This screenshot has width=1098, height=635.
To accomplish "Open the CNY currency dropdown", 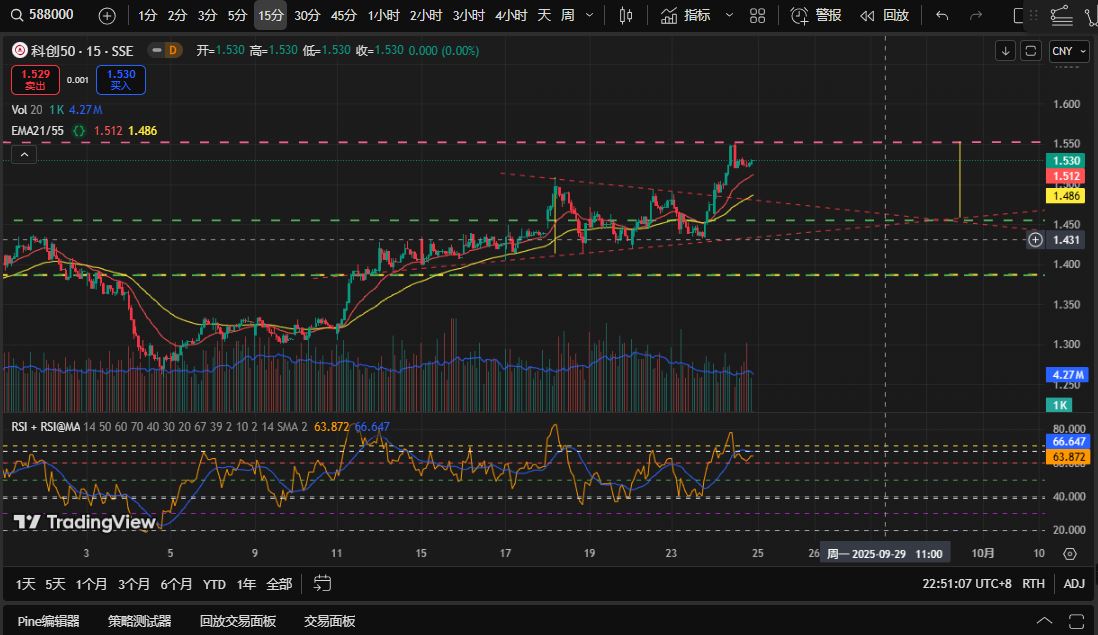I will pyautogui.click(x=1068, y=51).
